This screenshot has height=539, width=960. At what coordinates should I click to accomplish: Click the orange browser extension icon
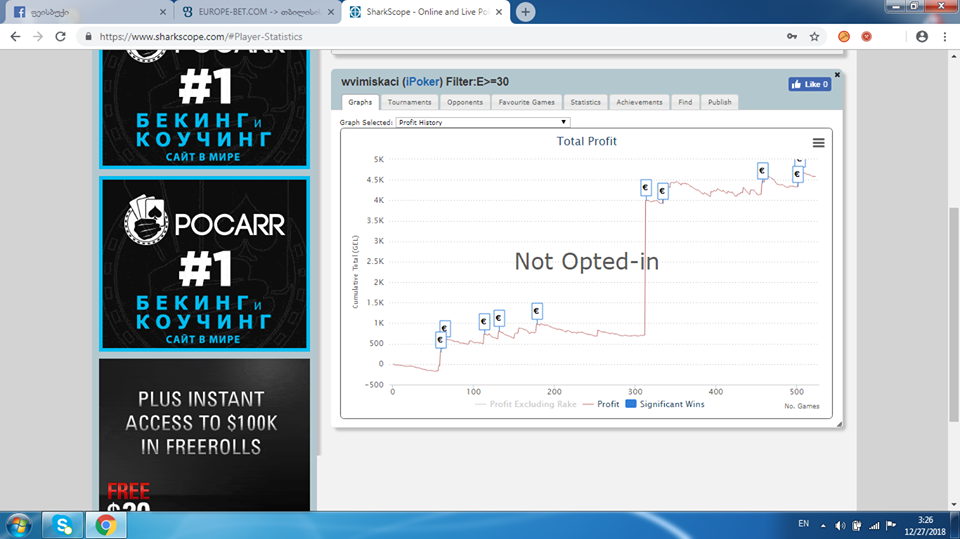(x=844, y=37)
